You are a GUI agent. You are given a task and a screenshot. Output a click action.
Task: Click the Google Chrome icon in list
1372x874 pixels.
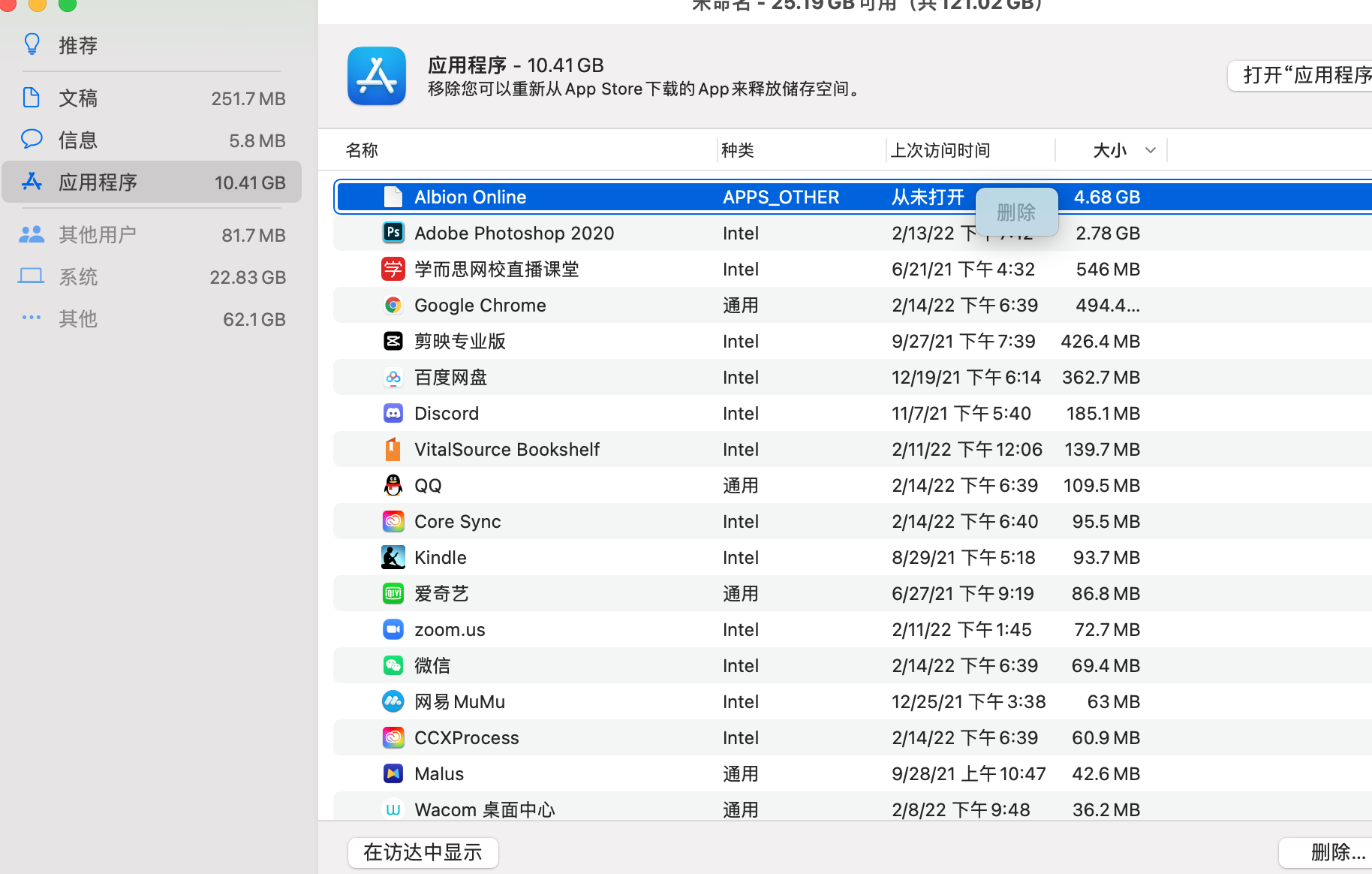(393, 306)
